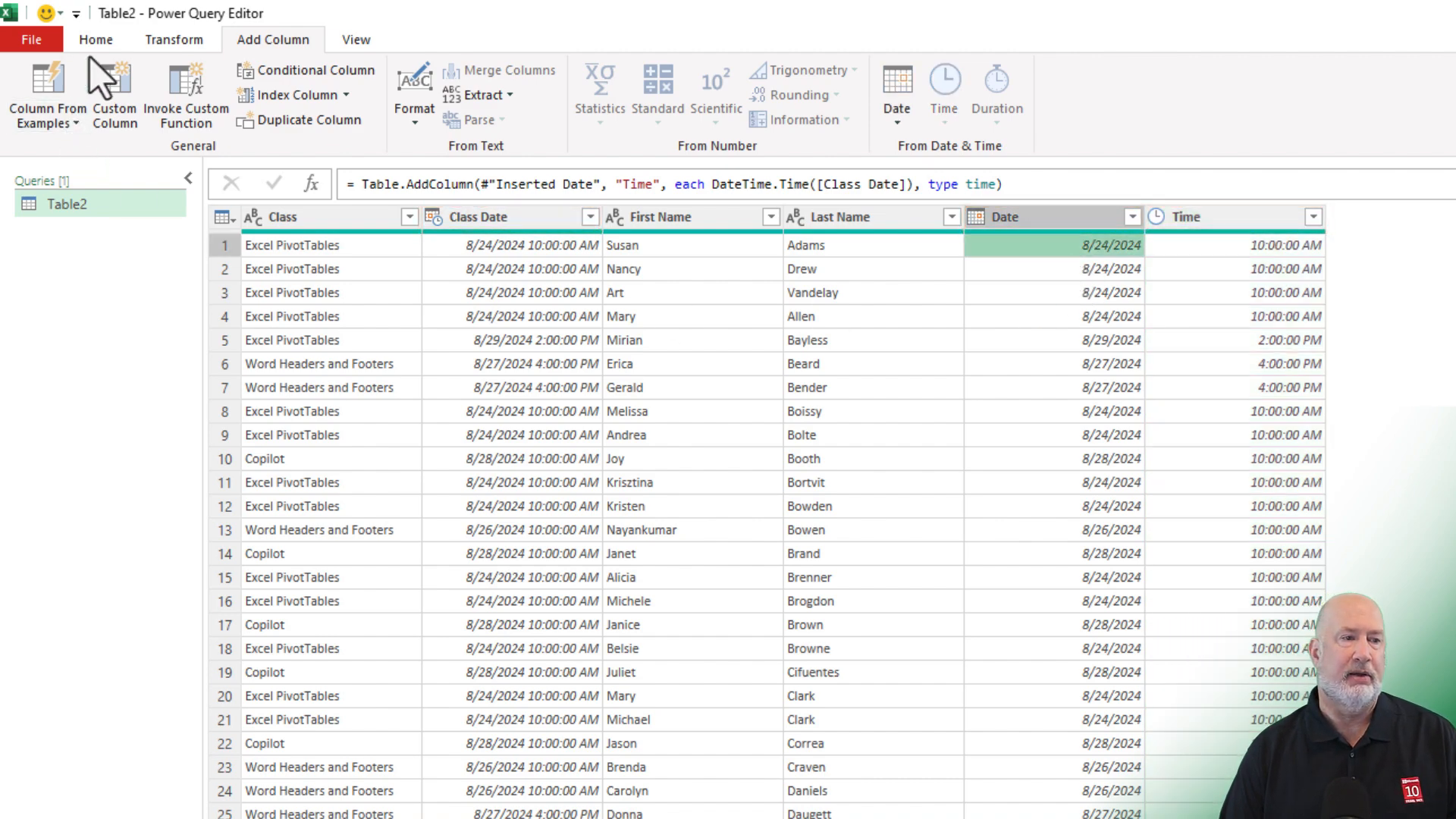
Task: Select the Table2 query
Action: coord(67,203)
